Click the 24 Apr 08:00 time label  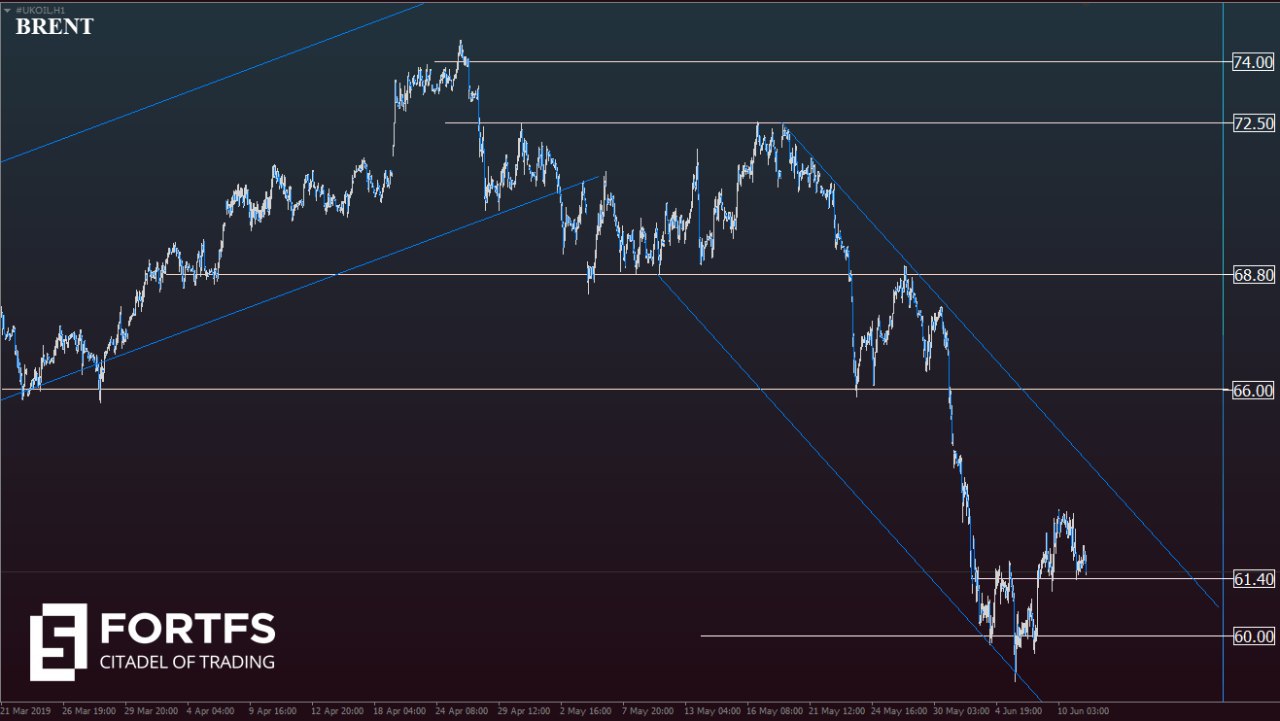point(461,711)
